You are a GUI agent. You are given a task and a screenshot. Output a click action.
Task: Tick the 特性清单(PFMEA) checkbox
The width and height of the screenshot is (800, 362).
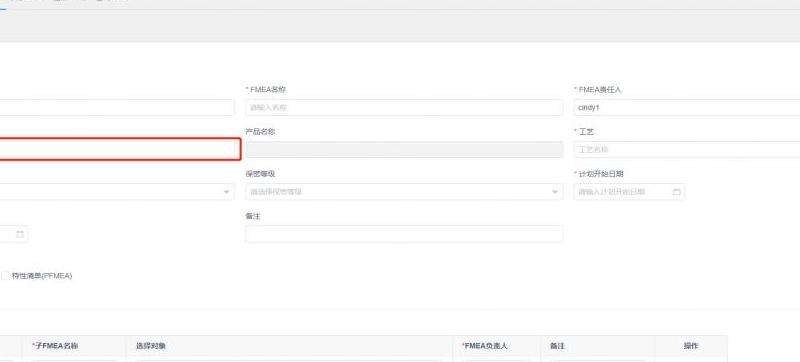tap(5, 276)
